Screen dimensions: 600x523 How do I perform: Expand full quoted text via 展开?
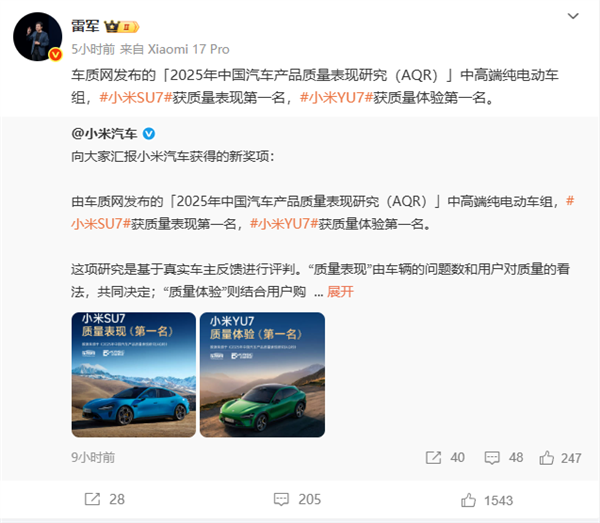click(340, 292)
